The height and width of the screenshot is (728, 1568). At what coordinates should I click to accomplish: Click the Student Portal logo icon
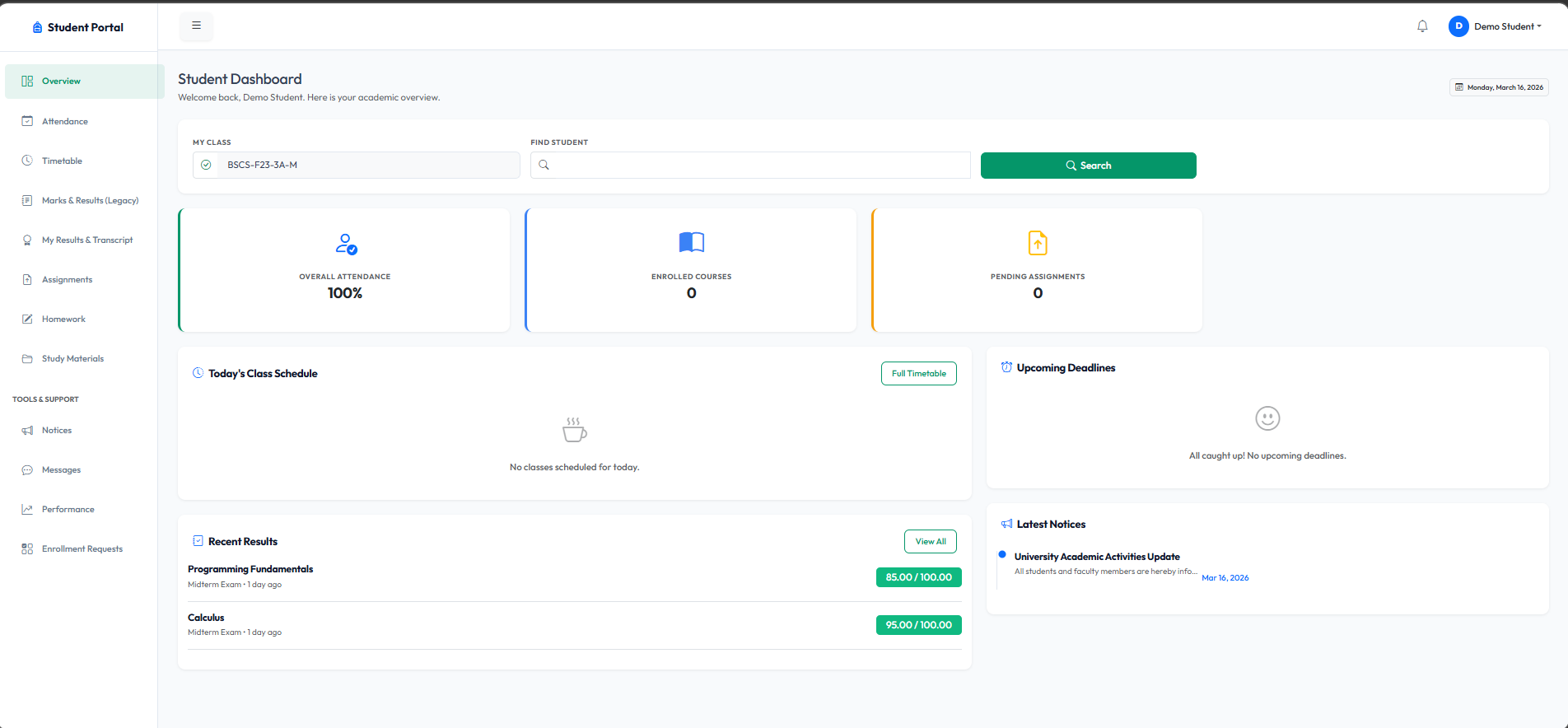pyautogui.click(x=37, y=27)
